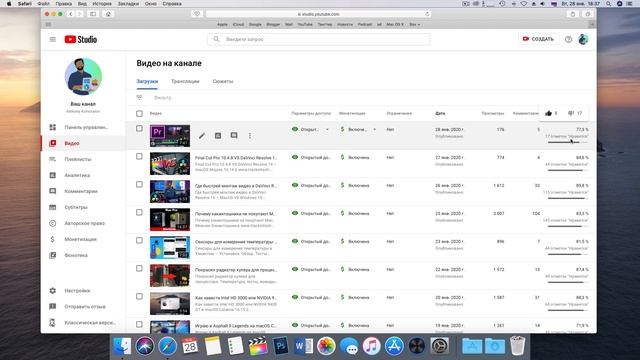The image size is (640, 360).
Task: Open the Trash in the dock
Action: (x=518, y=346)
